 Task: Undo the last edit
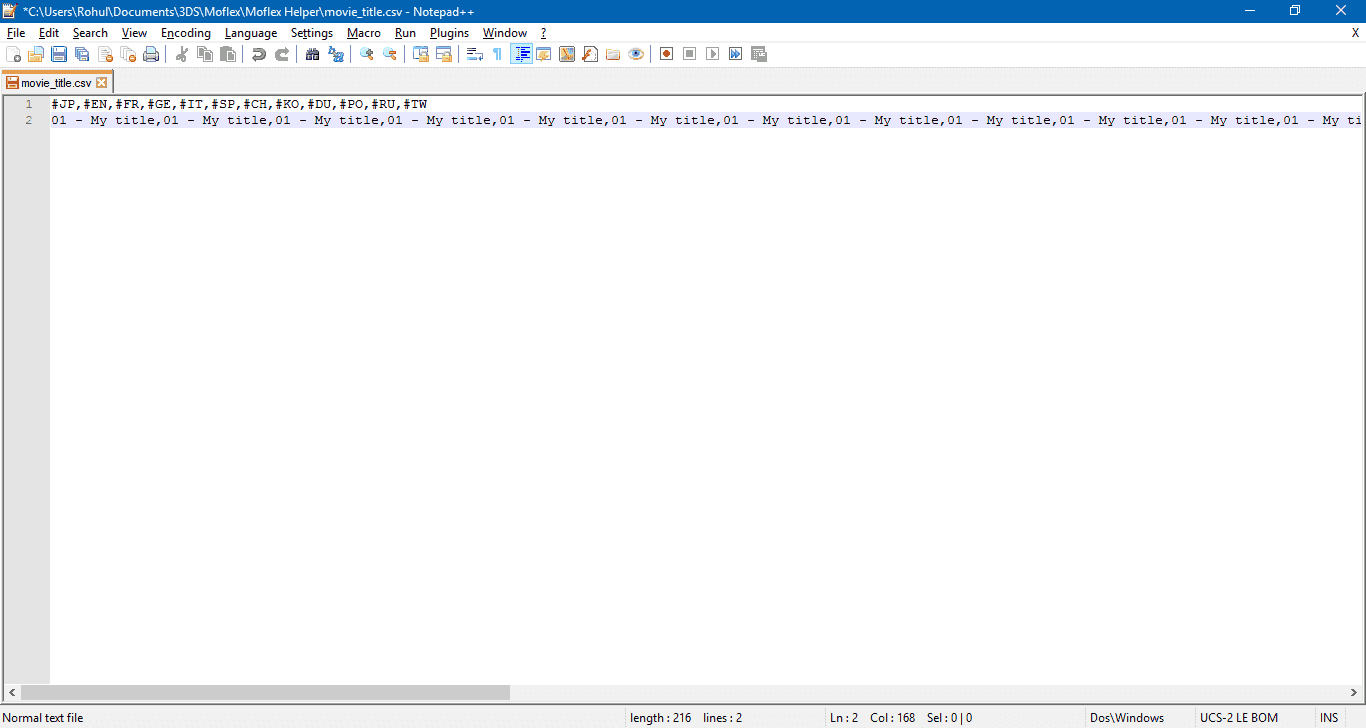(259, 54)
